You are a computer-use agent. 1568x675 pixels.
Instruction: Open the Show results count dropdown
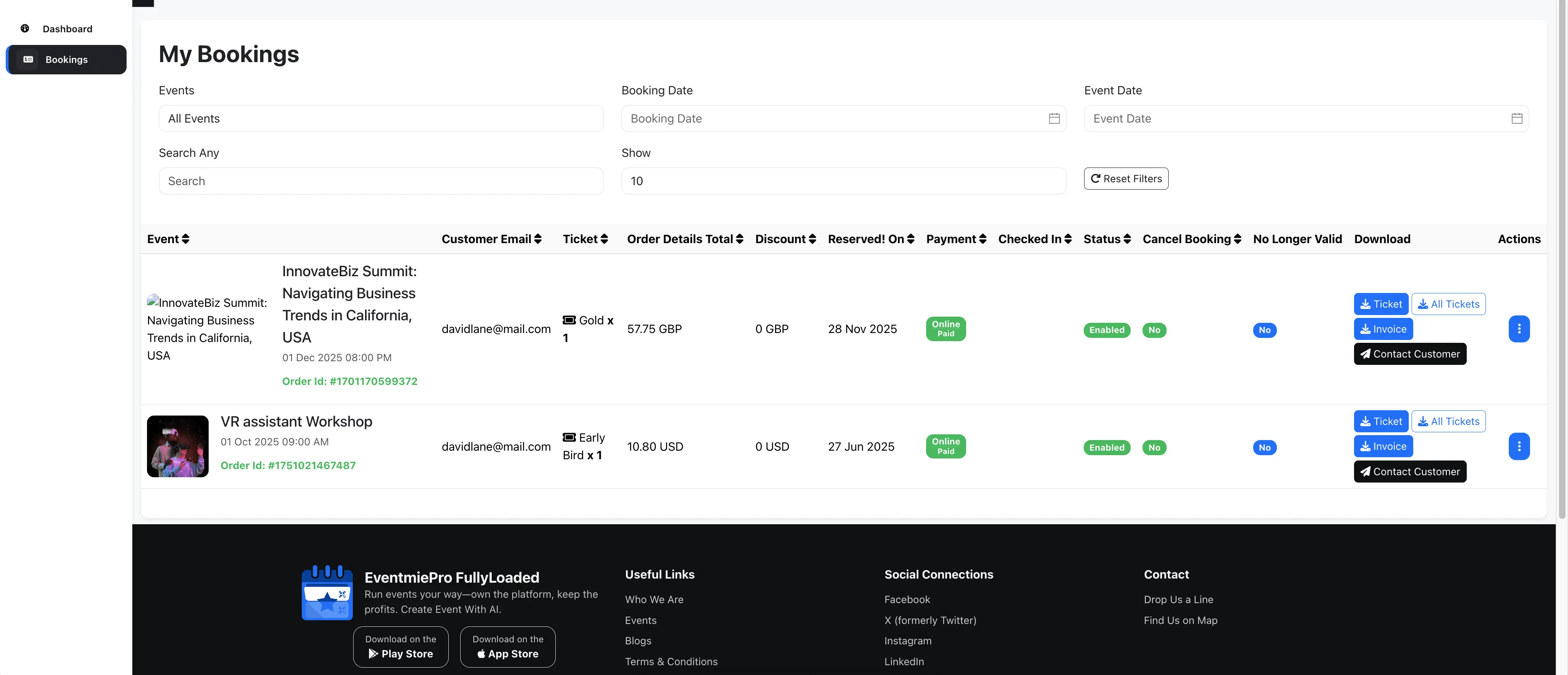pos(842,180)
